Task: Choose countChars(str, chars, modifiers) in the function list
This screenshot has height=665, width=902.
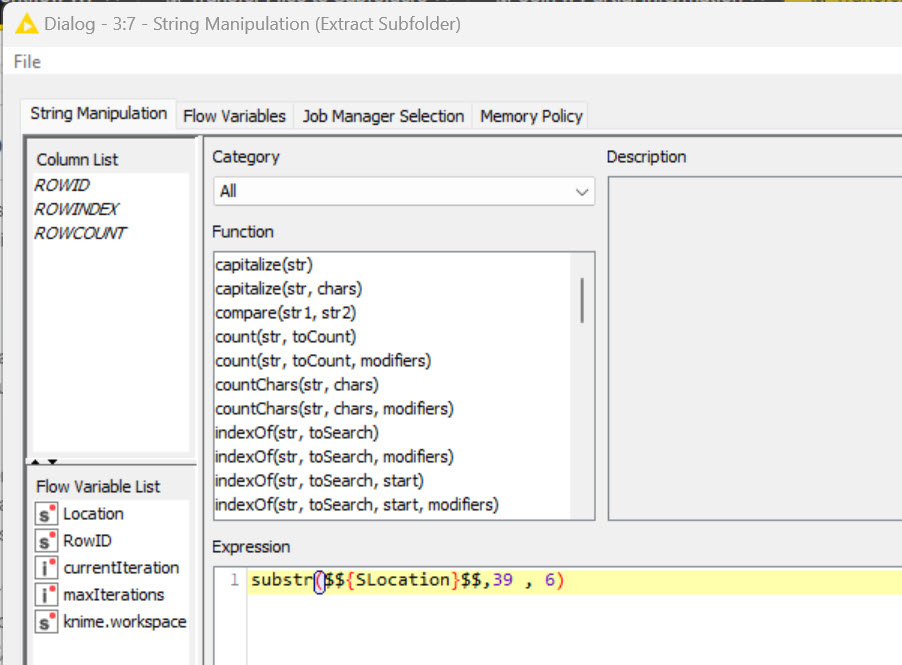Action: (334, 409)
